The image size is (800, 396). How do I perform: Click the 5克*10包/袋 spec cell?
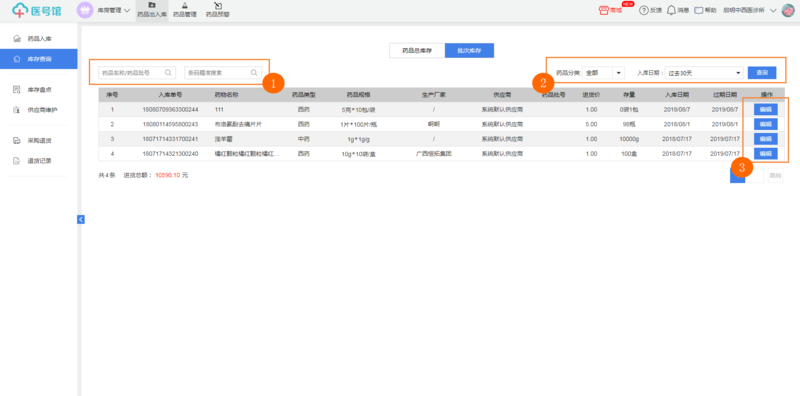pos(358,110)
